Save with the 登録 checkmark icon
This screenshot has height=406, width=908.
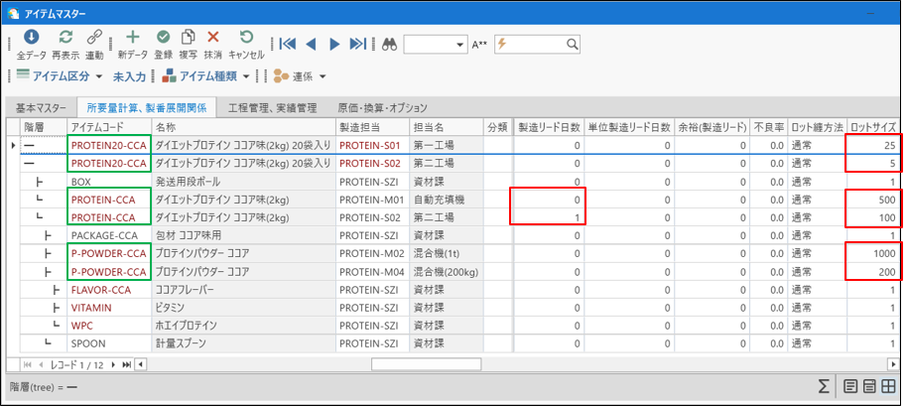tap(163, 38)
